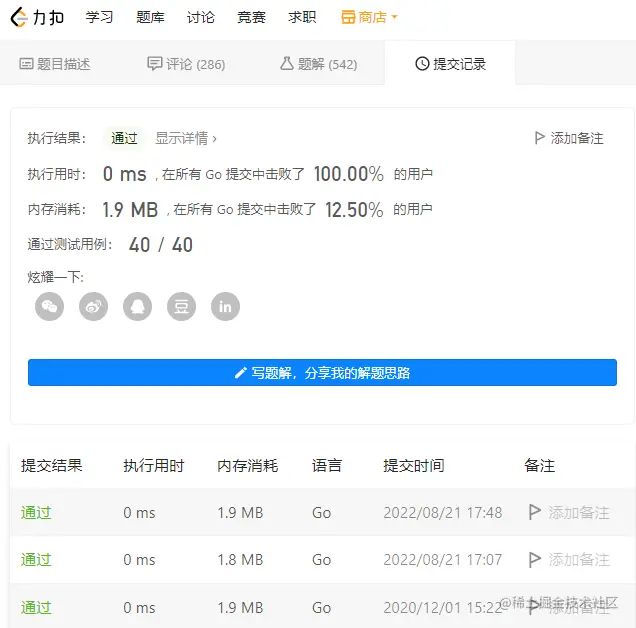The width and height of the screenshot is (636, 628).
Task: Switch to the 题目描述 tab
Action: pos(55,64)
